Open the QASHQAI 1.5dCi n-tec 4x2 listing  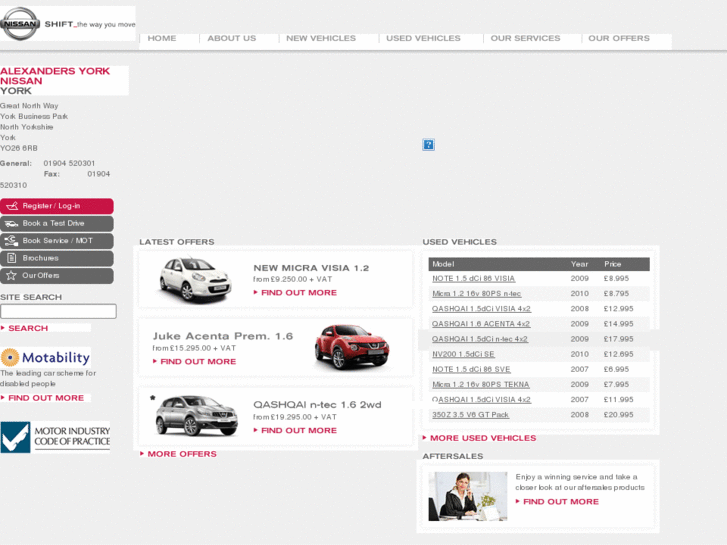479,339
